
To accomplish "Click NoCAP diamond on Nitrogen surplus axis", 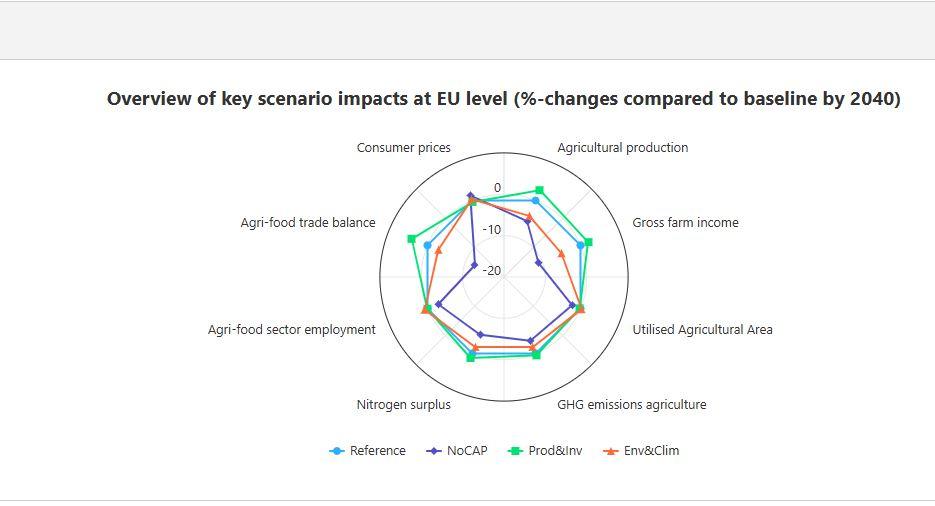I will pos(481,335).
